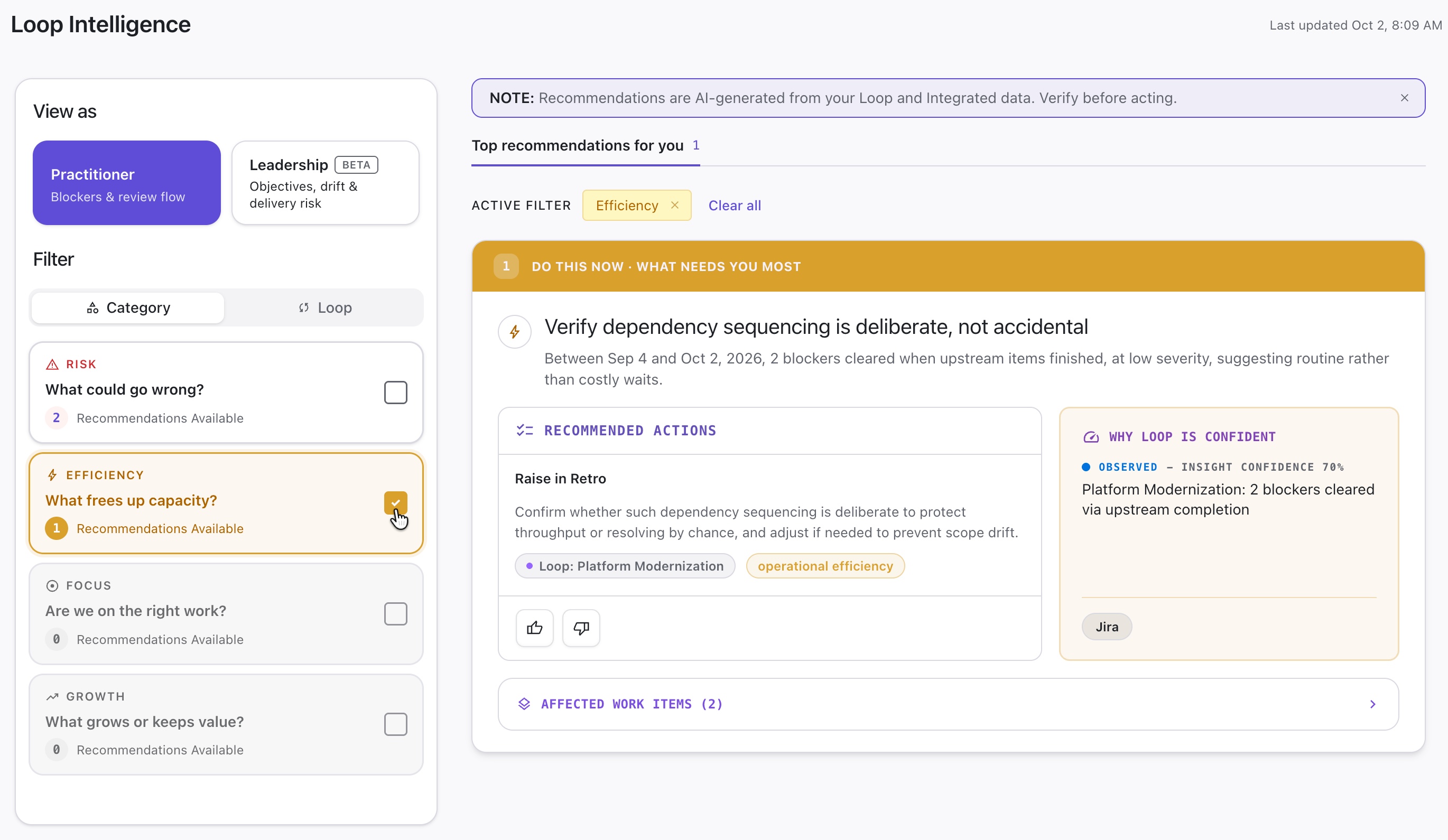
Task: Click the recommendation title about dependency sequencing
Action: [816, 327]
